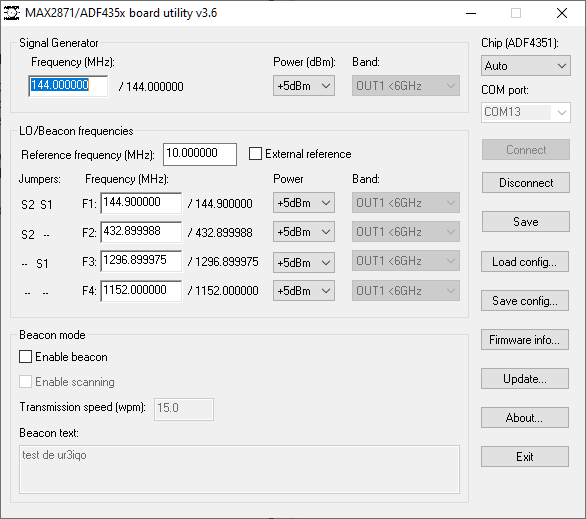Open the F2 power dropdown
The image size is (586, 519).
pyautogui.click(x=303, y=232)
